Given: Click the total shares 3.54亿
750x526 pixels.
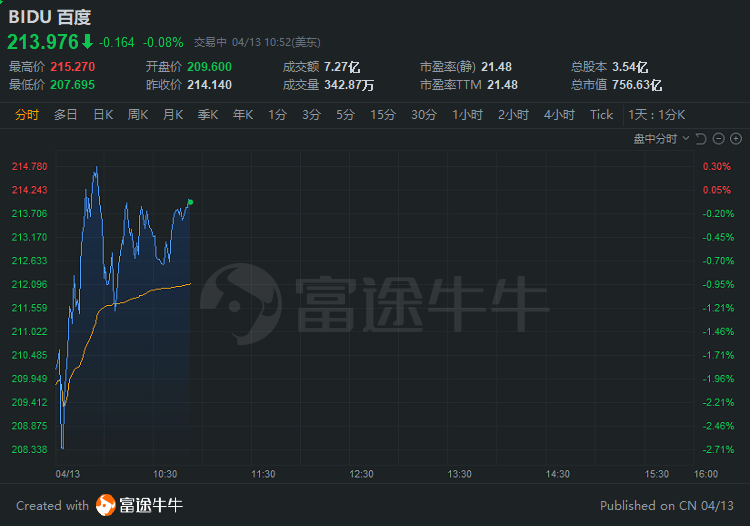Looking at the screenshot, I should coord(630,67).
